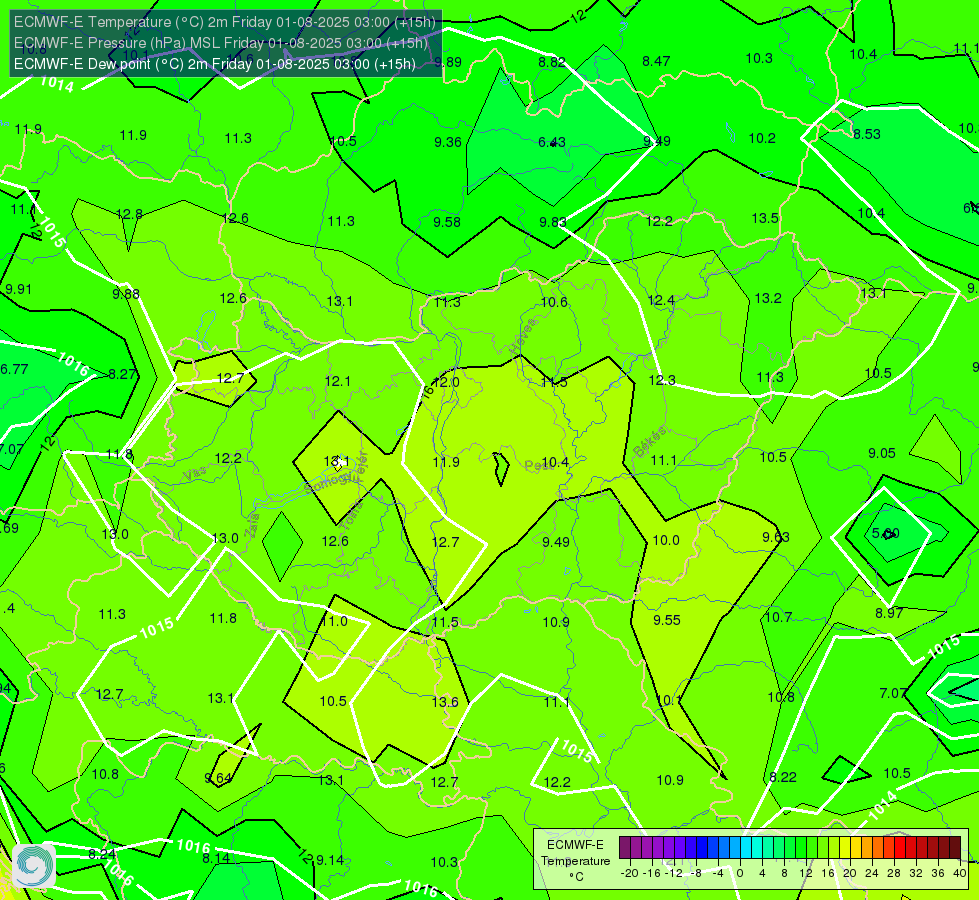Click the 11.0 value on the map
Image resolution: width=979 pixels, height=900 pixels.
(x=335, y=621)
